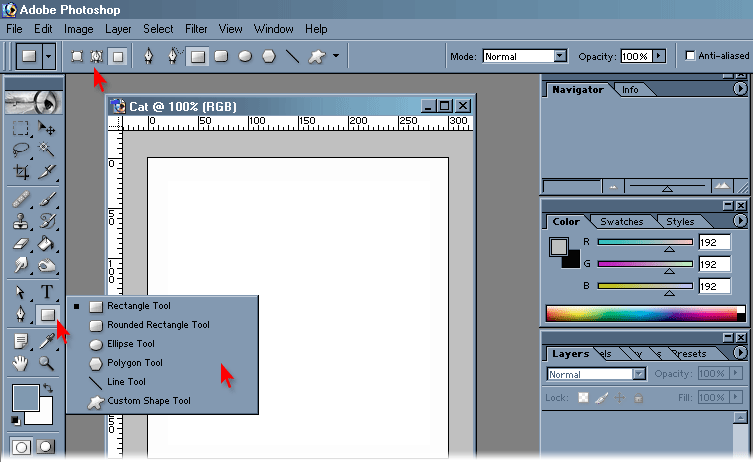Select the Zoom tool
The image size is (753, 462).
tap(47, 364)
